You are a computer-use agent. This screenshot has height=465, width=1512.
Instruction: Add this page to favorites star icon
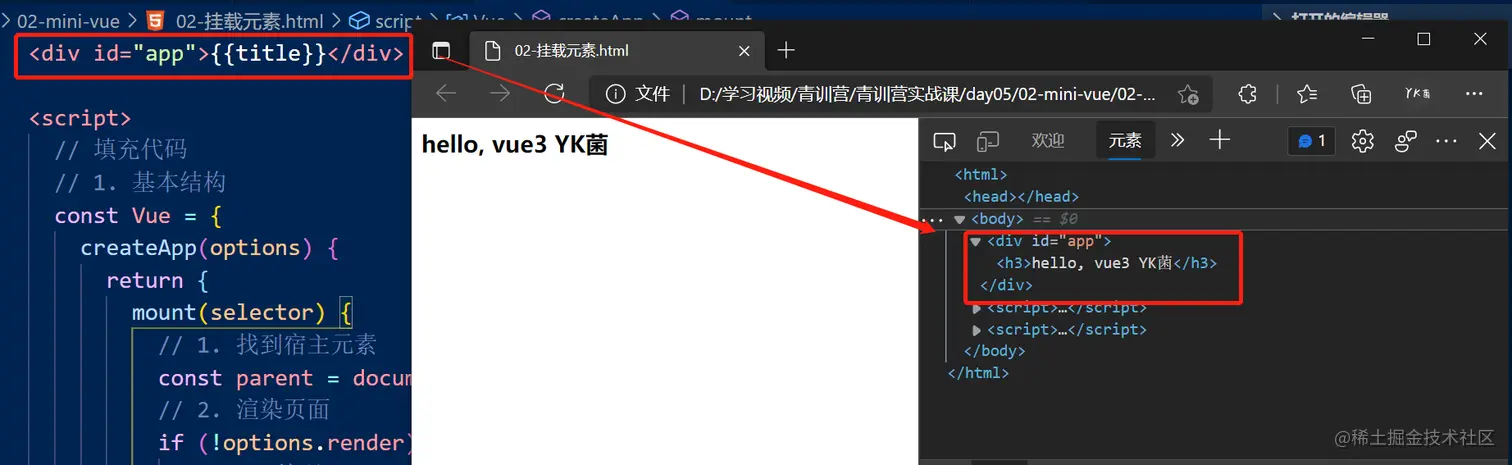tap(1187, 94)
